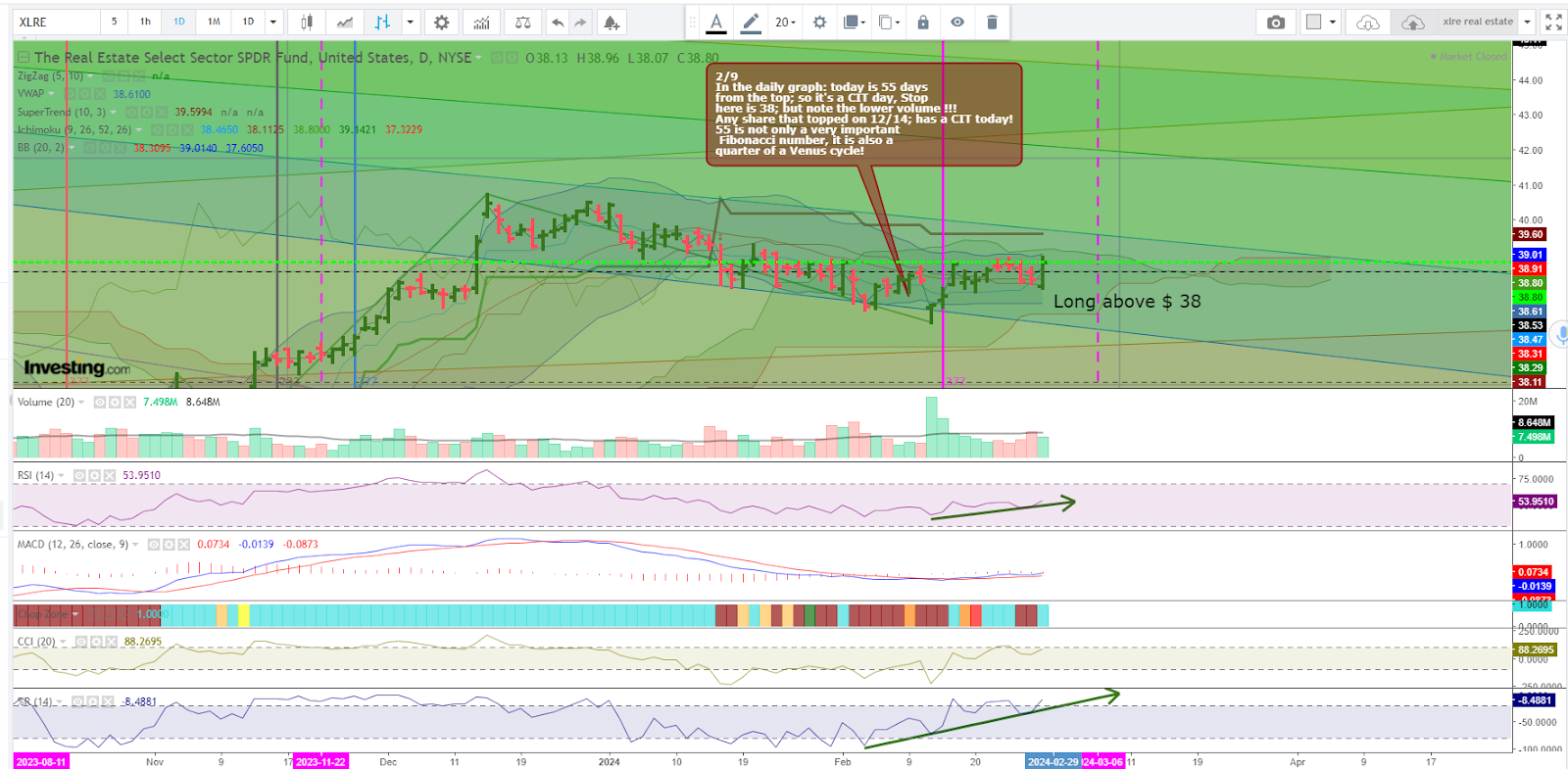Viewport: 1568px width, 769px height.
Task: Open CCI indicator settings gear
Action: [96, 643]
